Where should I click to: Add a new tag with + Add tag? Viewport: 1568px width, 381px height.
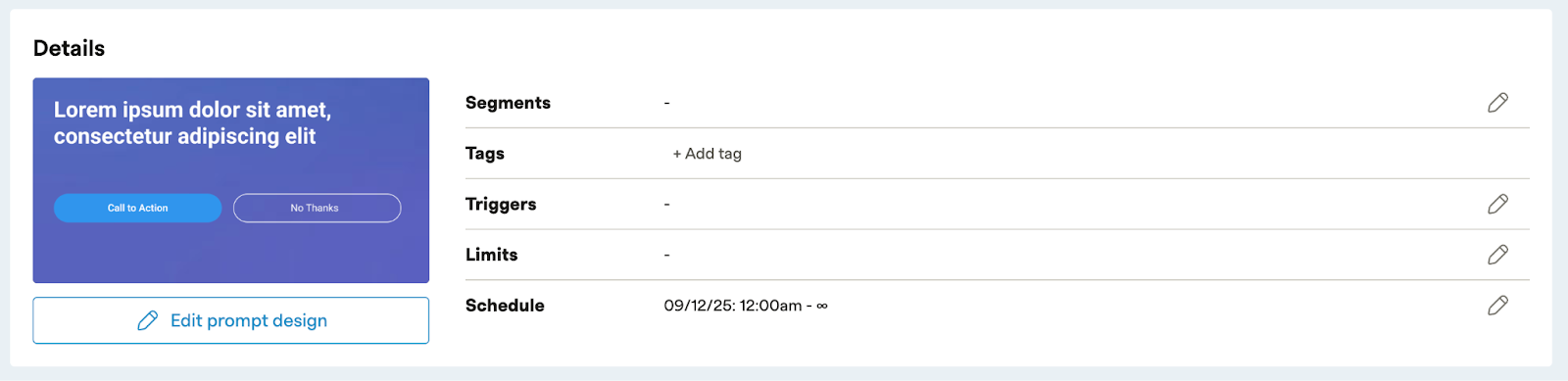coord(707,154)
